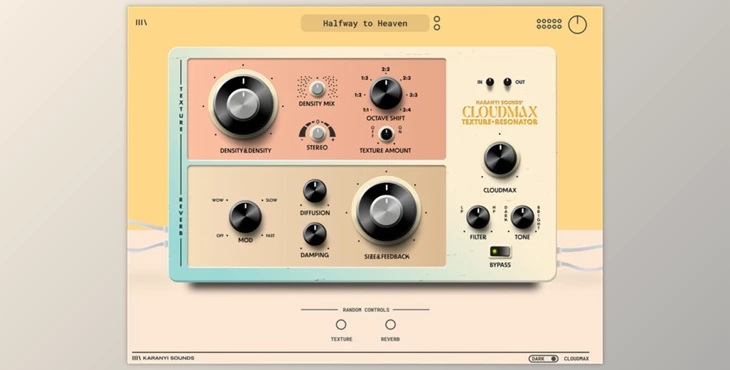Set Octave Shift to 2:3
The height and width of the screenshot is (370, 730).
click(x=406, y=78)
